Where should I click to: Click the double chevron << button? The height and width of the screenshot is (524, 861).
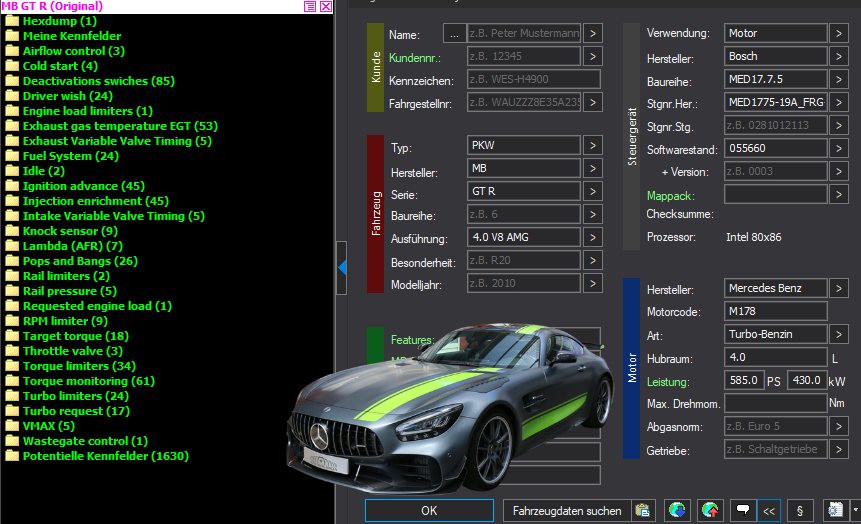(769, 510)
